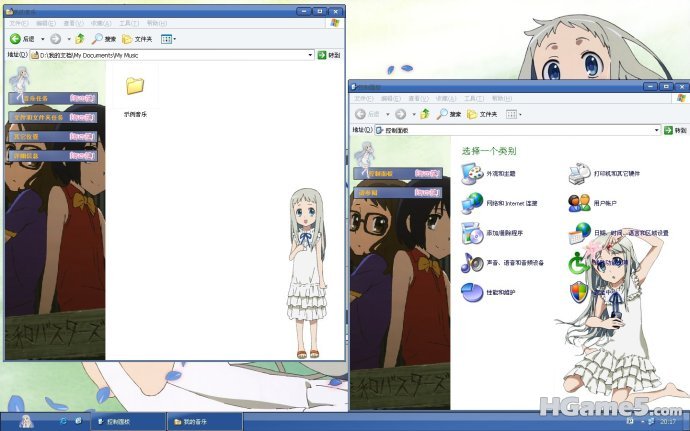Viewport: 690px width, 431px height.
Task: Collapse the 文件和文件夹任务 sidebar panel
Action: (53, 117)
